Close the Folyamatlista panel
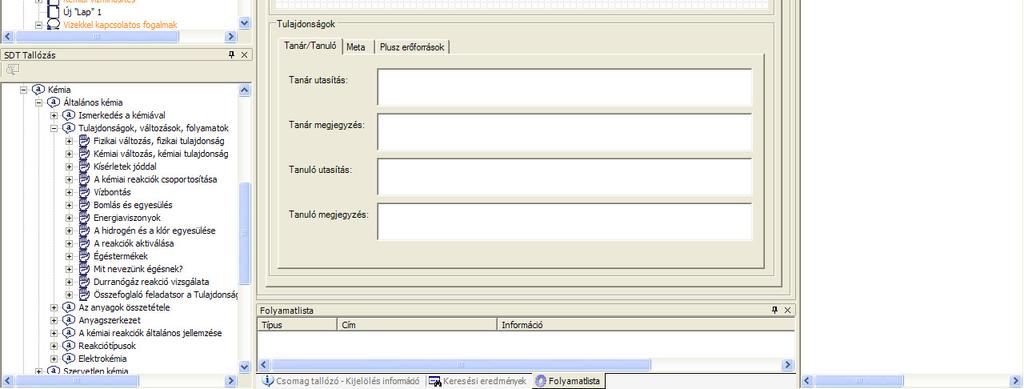This screenshot has height=389, width=1024. click(x=788, y=310)
